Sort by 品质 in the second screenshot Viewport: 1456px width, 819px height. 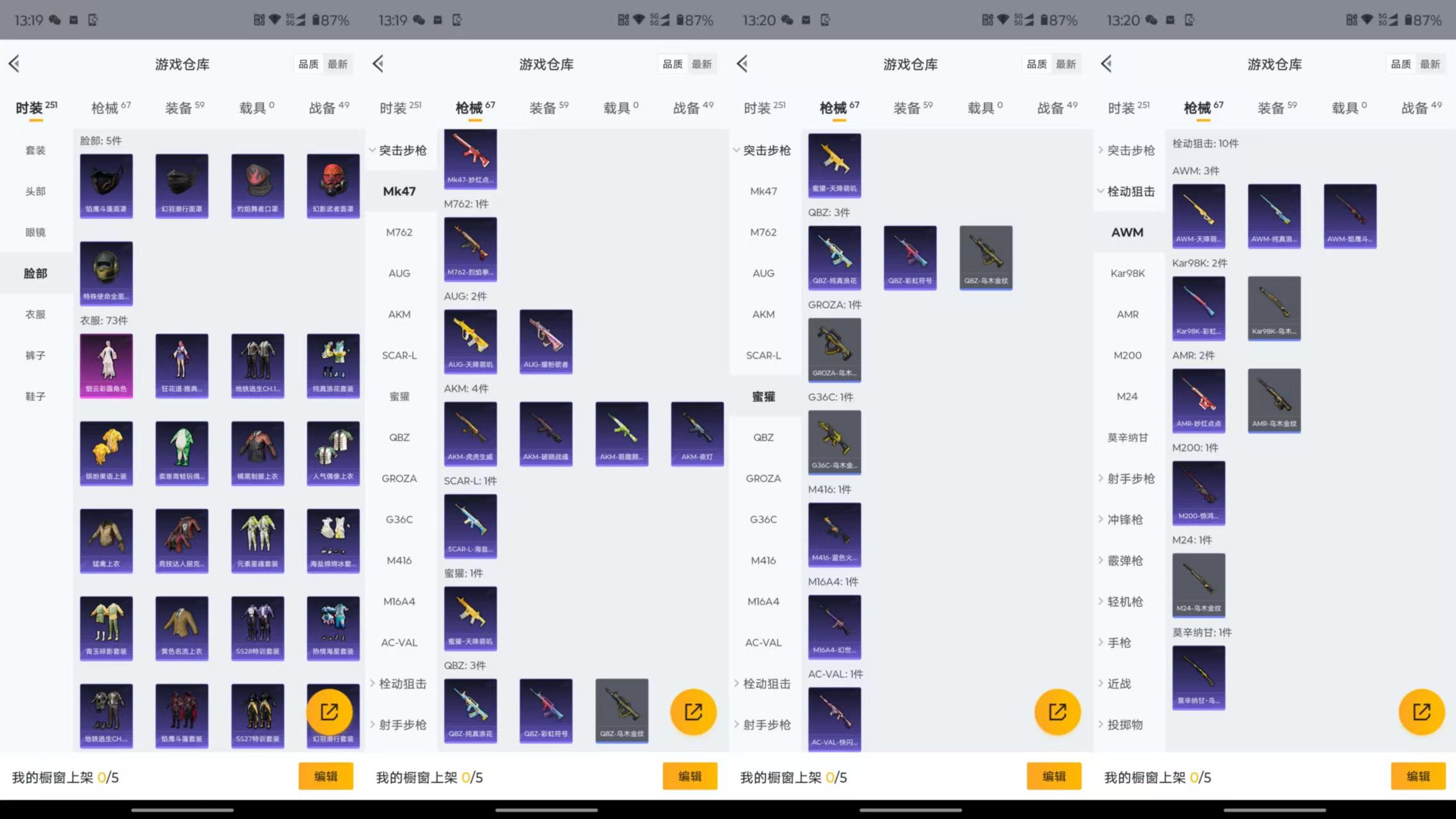pos(673,64)
